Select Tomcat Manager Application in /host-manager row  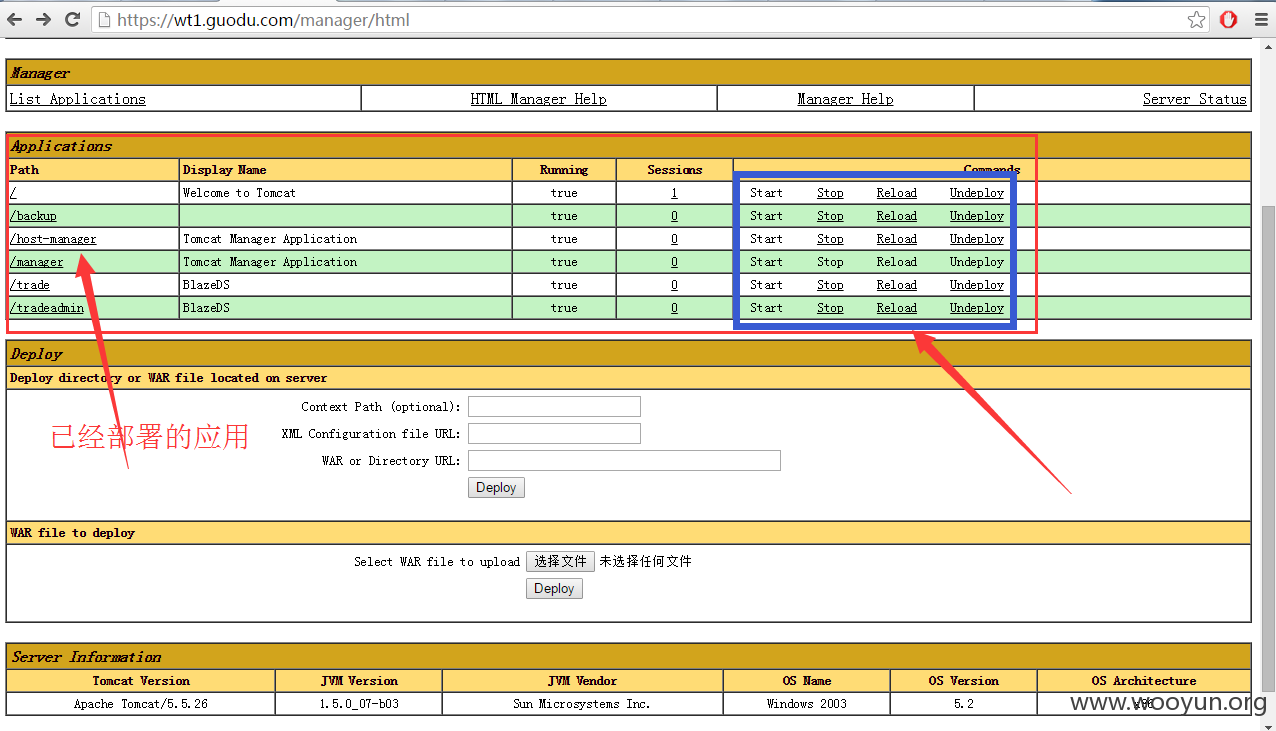tap(270, 239)
